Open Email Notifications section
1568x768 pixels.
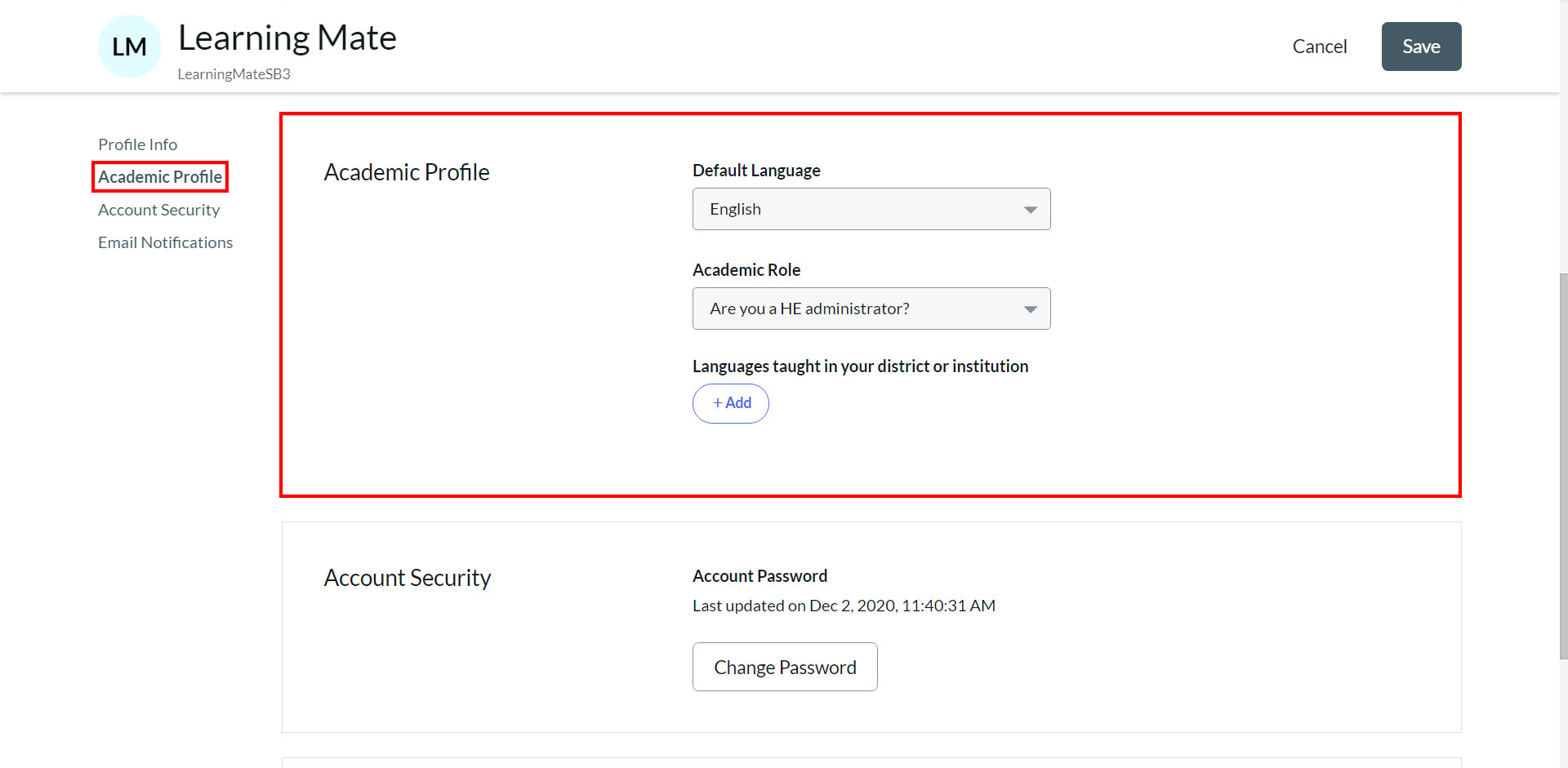point(165,242)
